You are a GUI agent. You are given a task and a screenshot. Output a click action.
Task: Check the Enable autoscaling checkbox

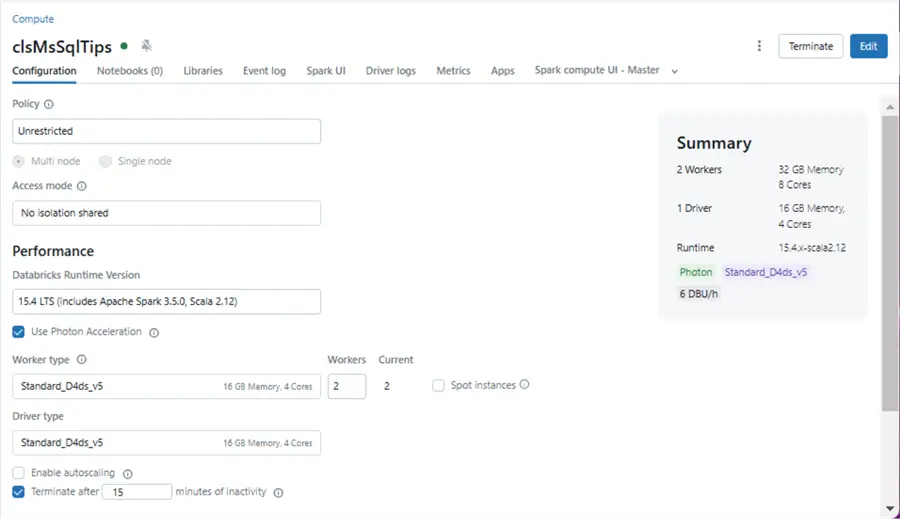pos(18,473)
